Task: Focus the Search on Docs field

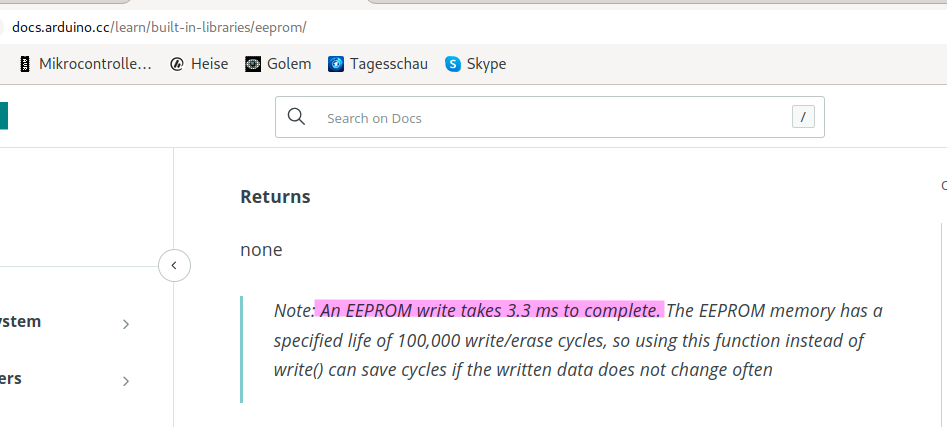Action: click(550, 117)
